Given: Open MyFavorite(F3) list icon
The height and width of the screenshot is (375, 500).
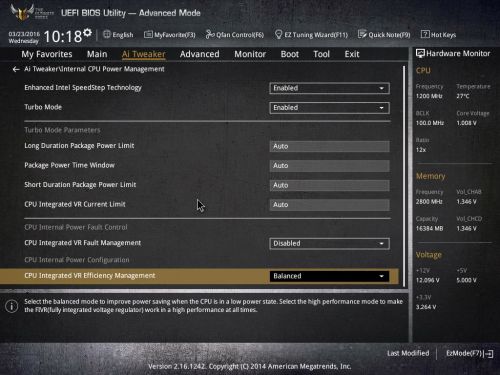Looking at the screenshot, I should point(148,34).
